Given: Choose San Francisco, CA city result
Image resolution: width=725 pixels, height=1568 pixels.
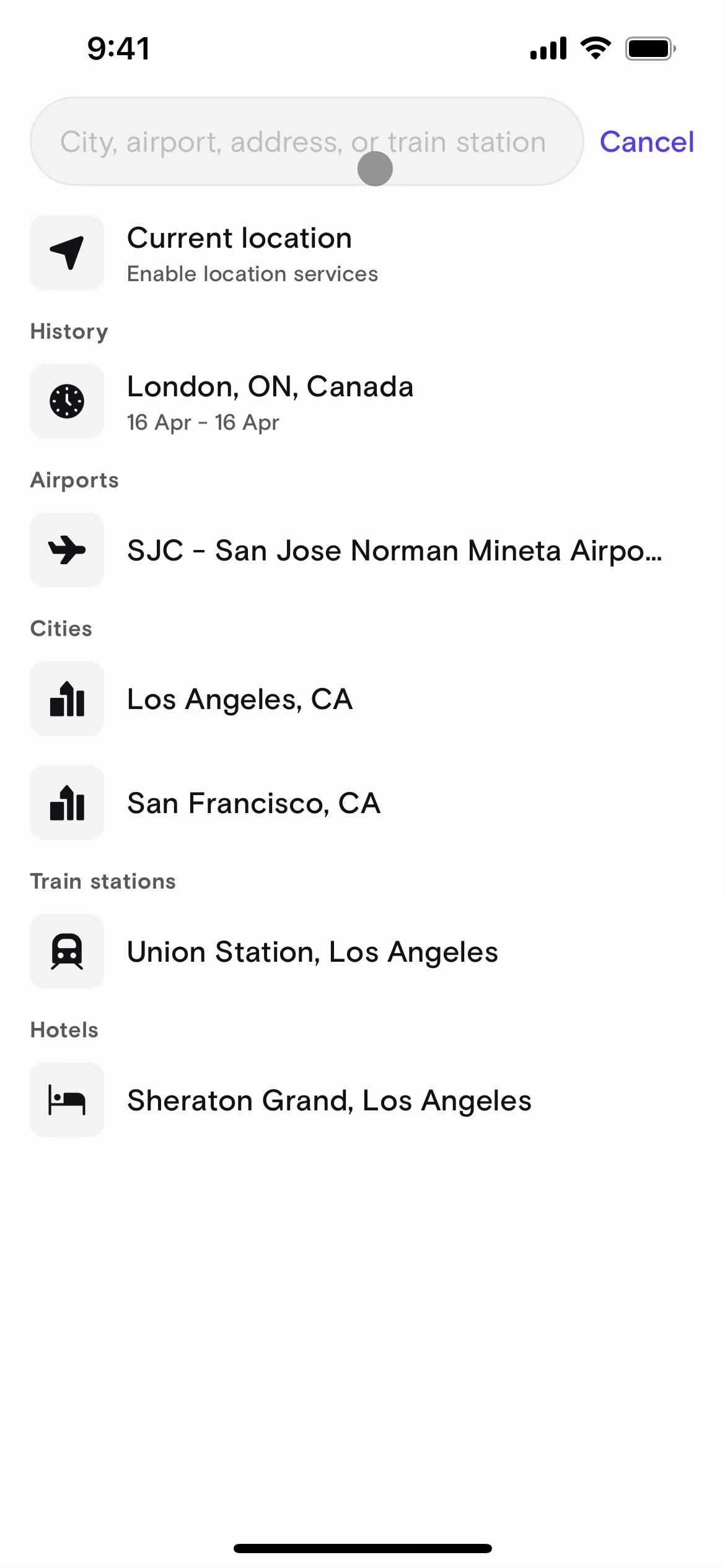Looking at the screenshot, I should (253, 803).
